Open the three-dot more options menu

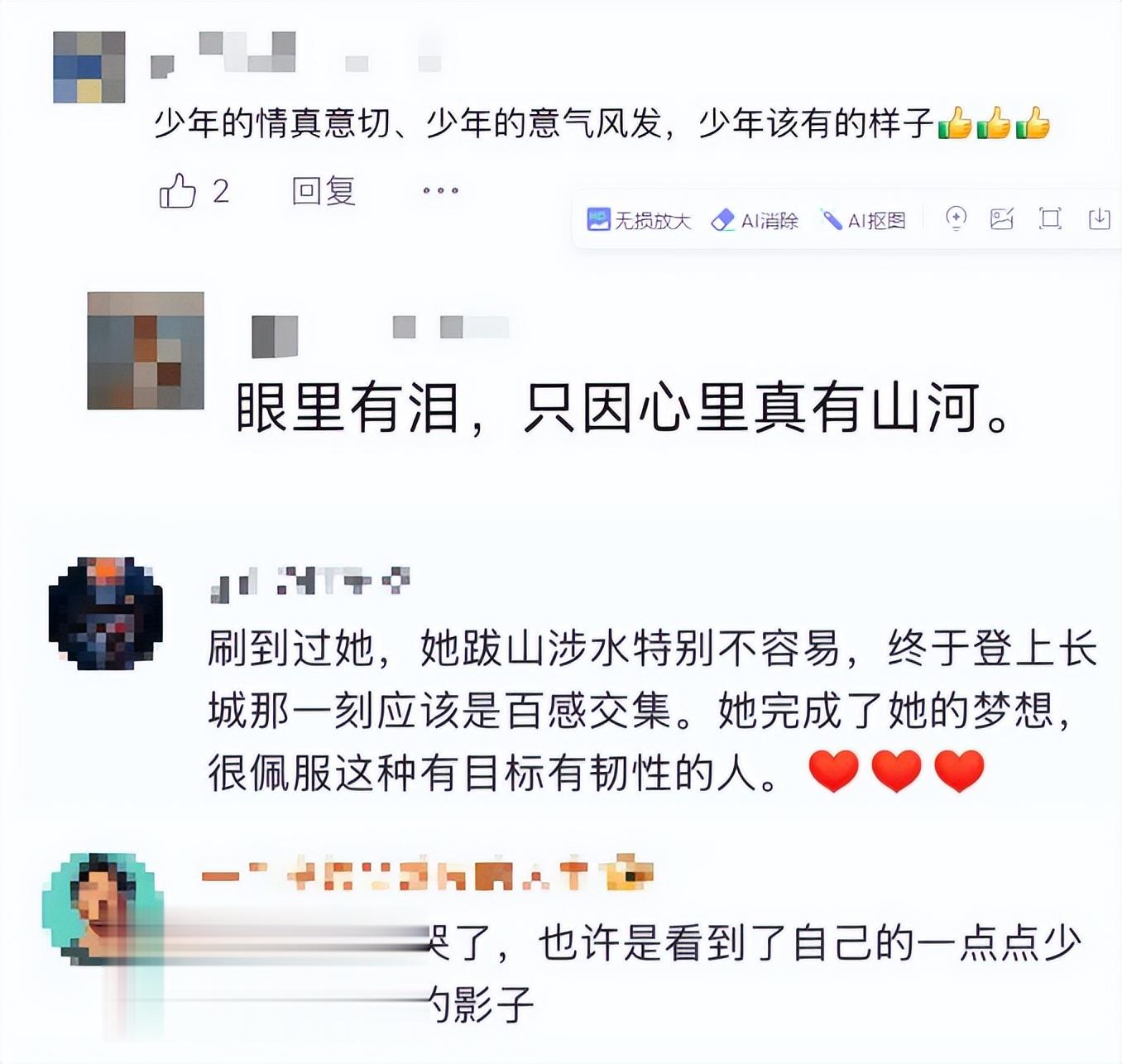pos(440,191)
